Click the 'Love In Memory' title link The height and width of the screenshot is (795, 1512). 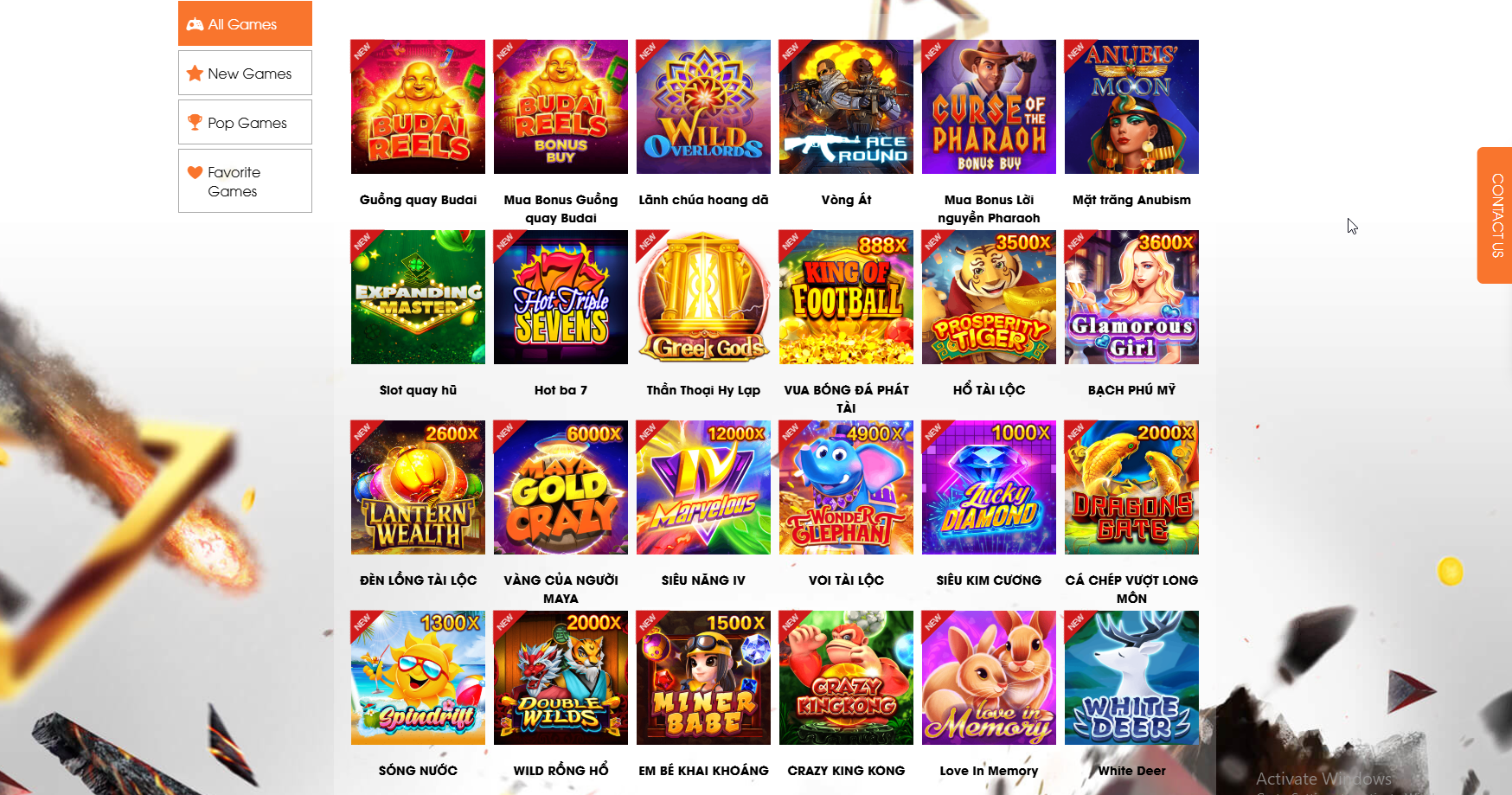click(989, 771)
